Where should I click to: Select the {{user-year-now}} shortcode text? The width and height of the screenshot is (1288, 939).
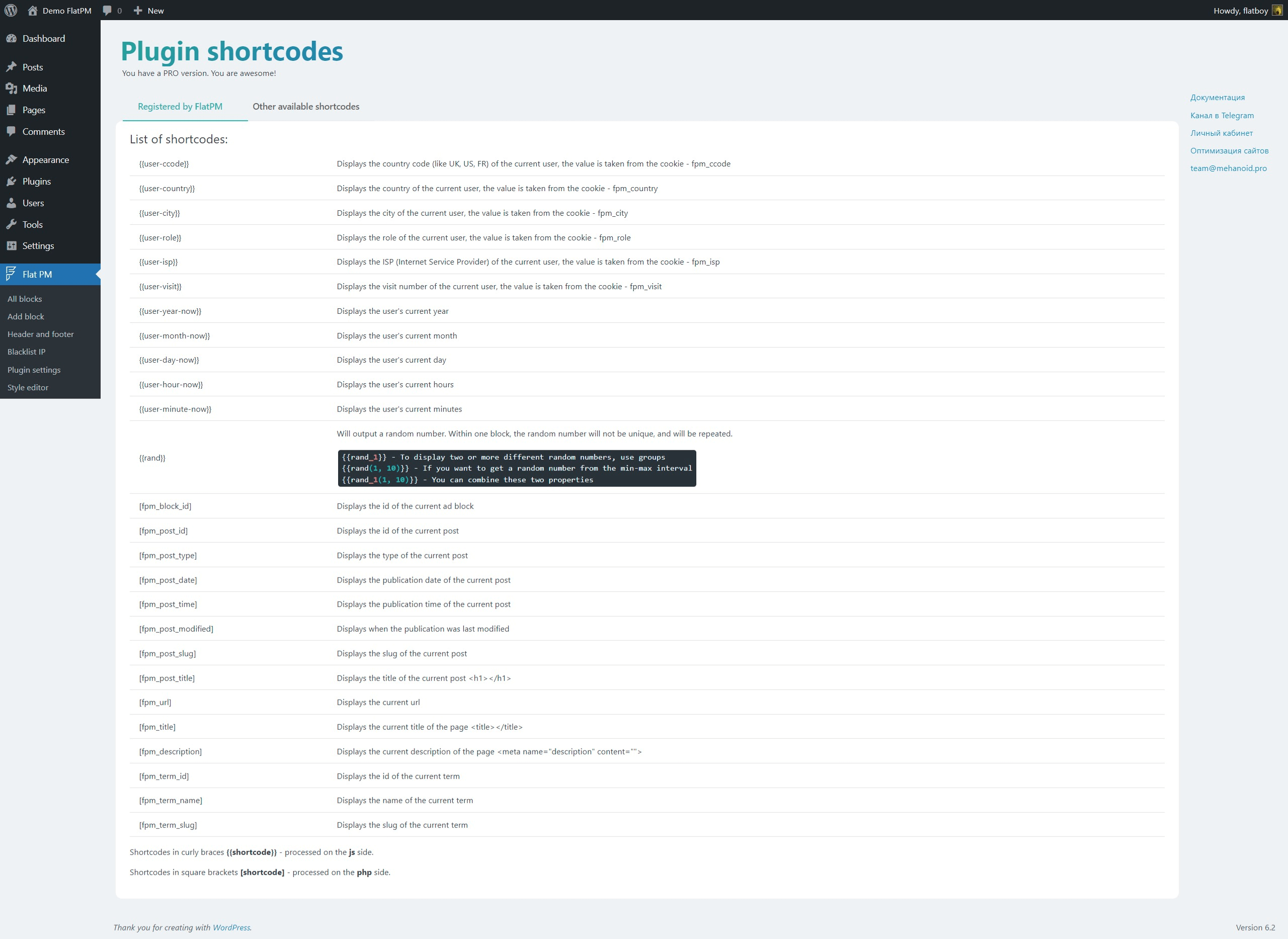(170, 311)
